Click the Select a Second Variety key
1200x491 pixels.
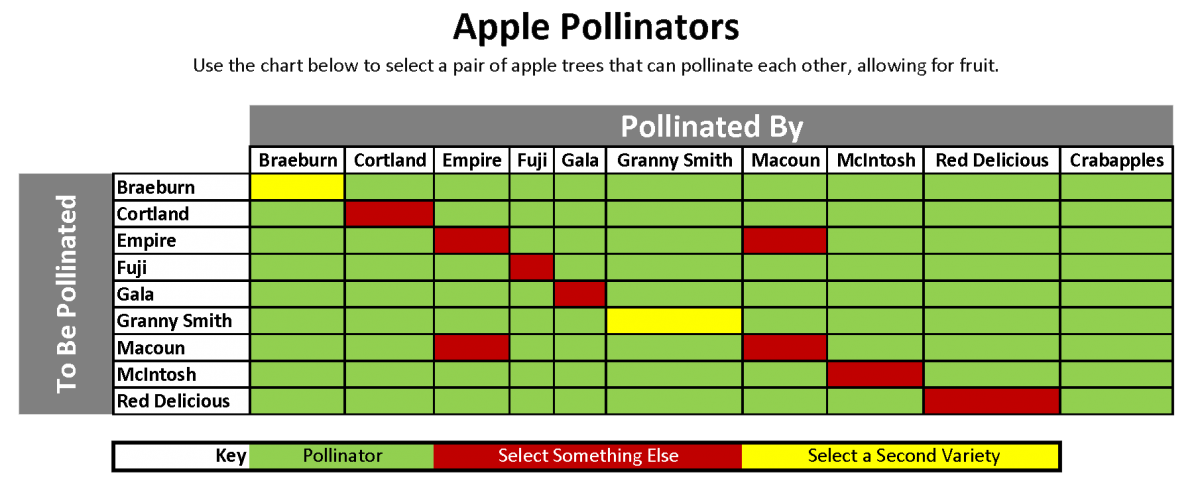click(903, 456)
